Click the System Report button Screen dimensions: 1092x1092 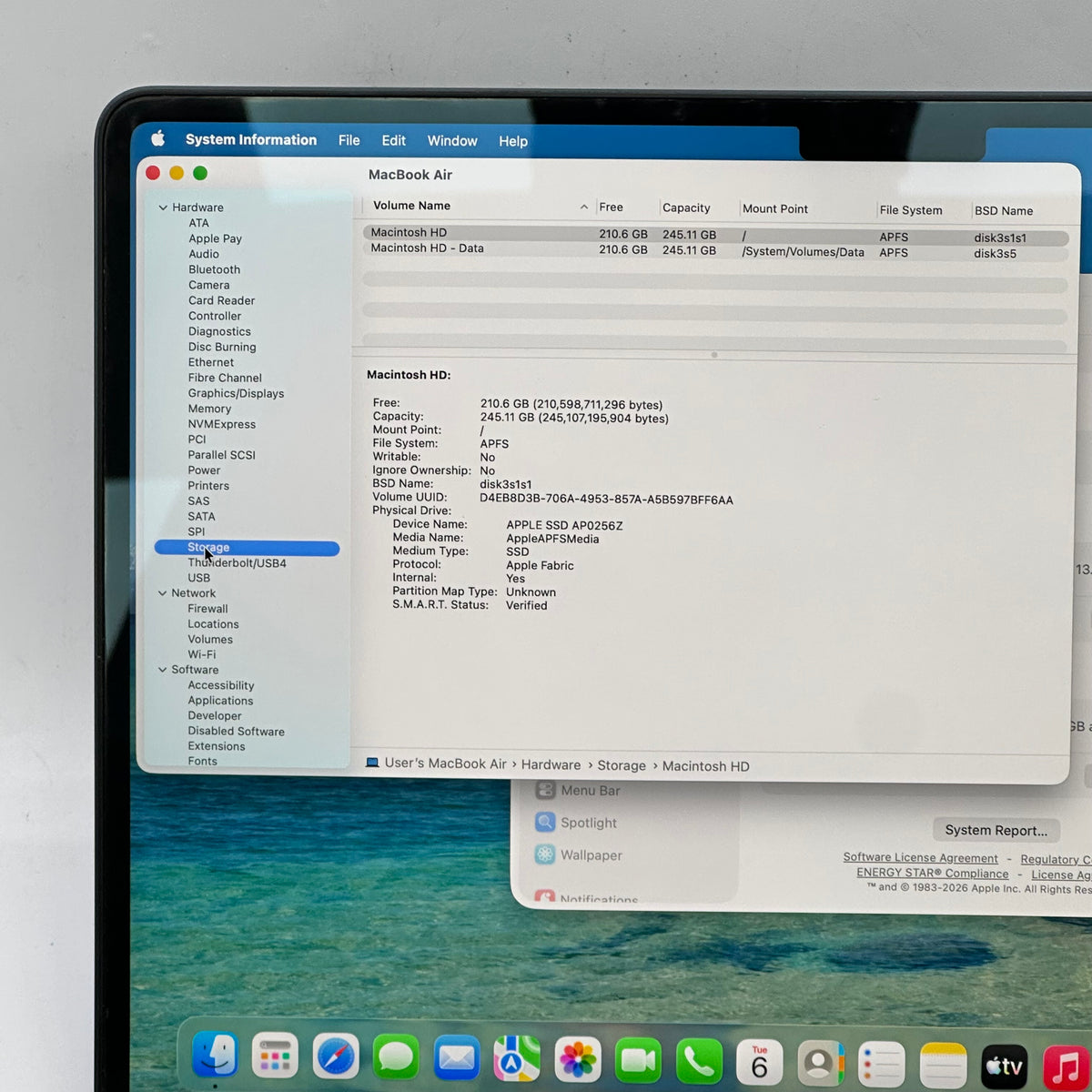tap(996, 830)
